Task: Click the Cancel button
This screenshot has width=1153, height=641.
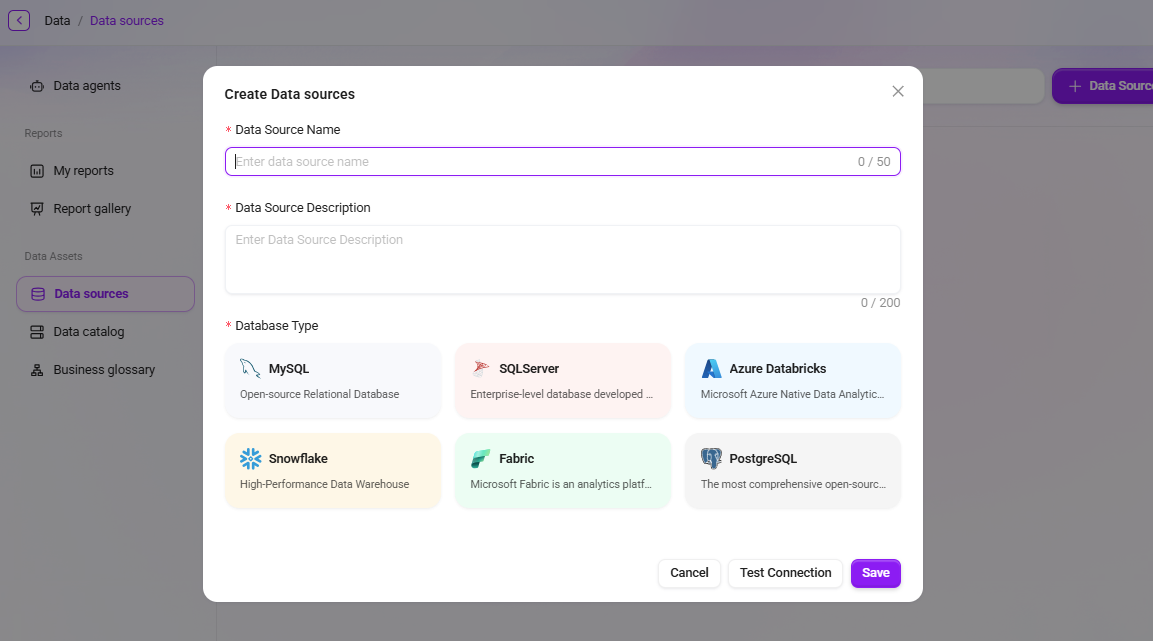Action: (x=689, y=573)
